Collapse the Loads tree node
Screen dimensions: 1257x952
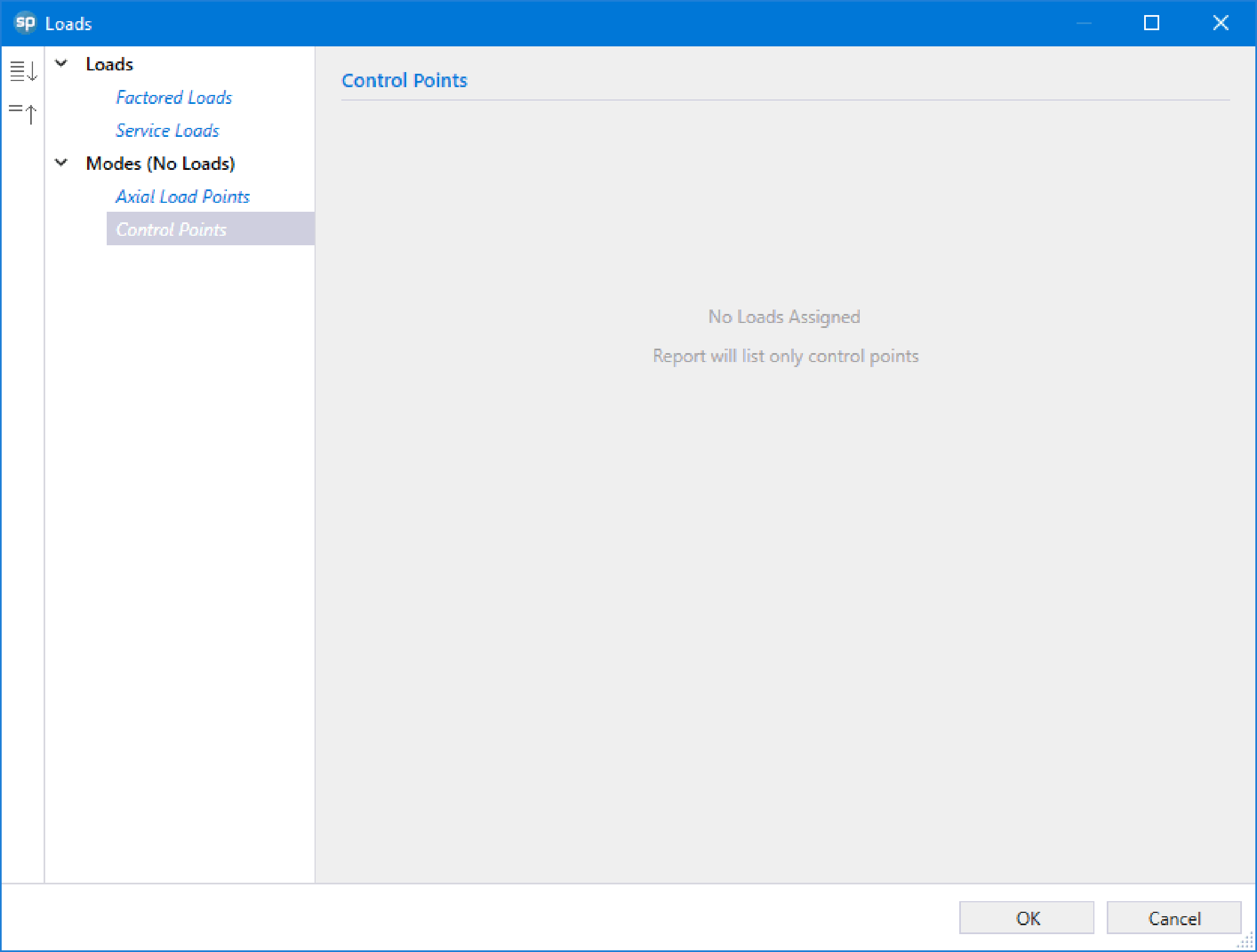click(61, 64)
